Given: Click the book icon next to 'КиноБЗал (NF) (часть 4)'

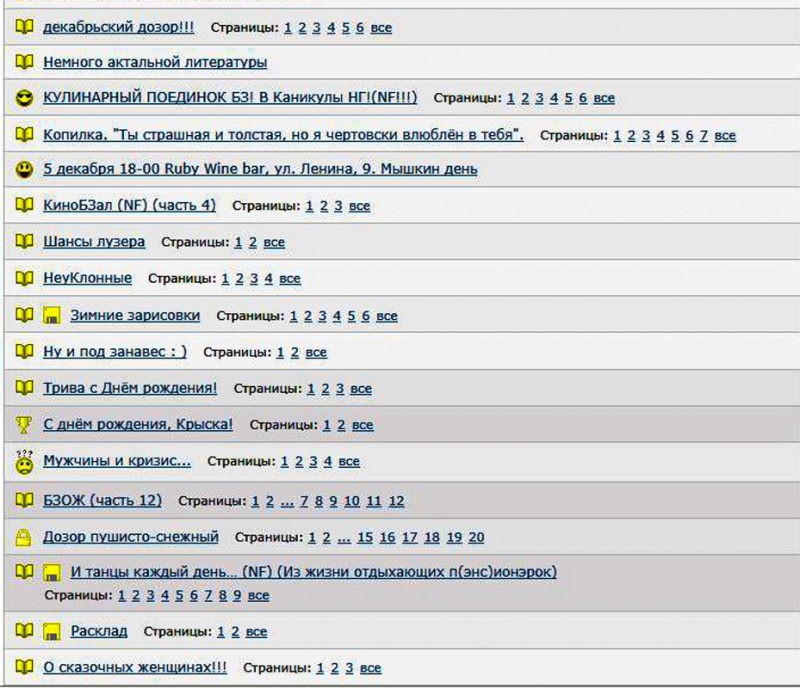Looking at the screenshot, I should click(24, 205).
